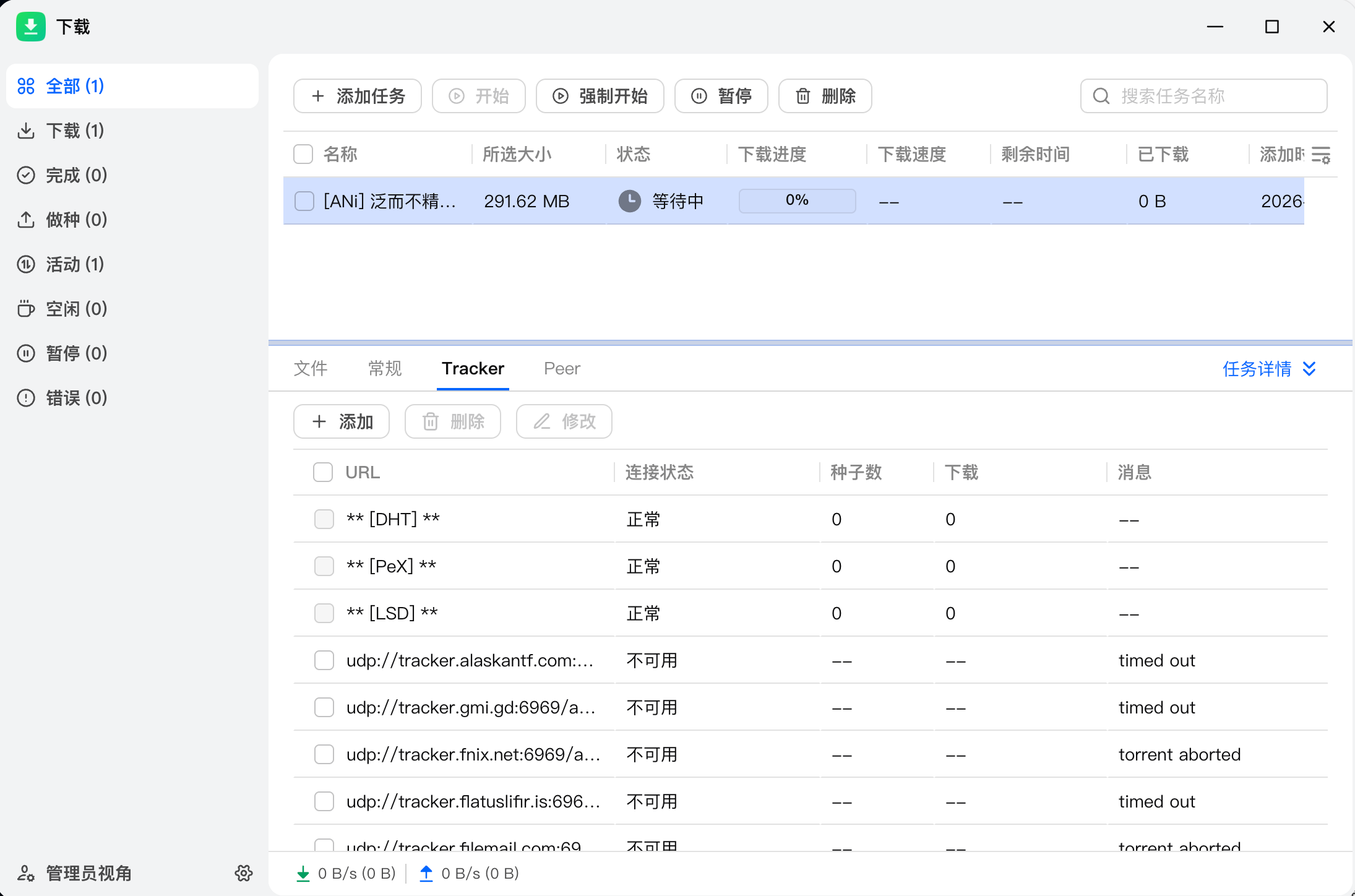This screenshot has width=1355, height=896.
Task: Click 添加任务 add task button
Action: (358, 96)
